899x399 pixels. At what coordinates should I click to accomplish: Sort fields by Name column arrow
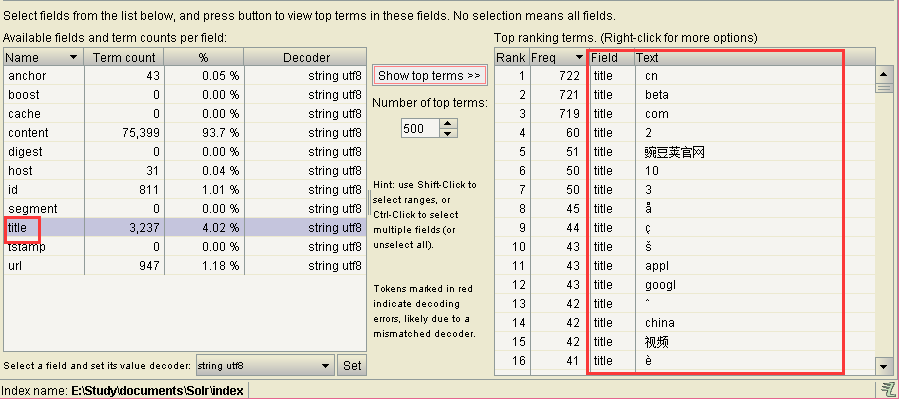tap(73, 57)
